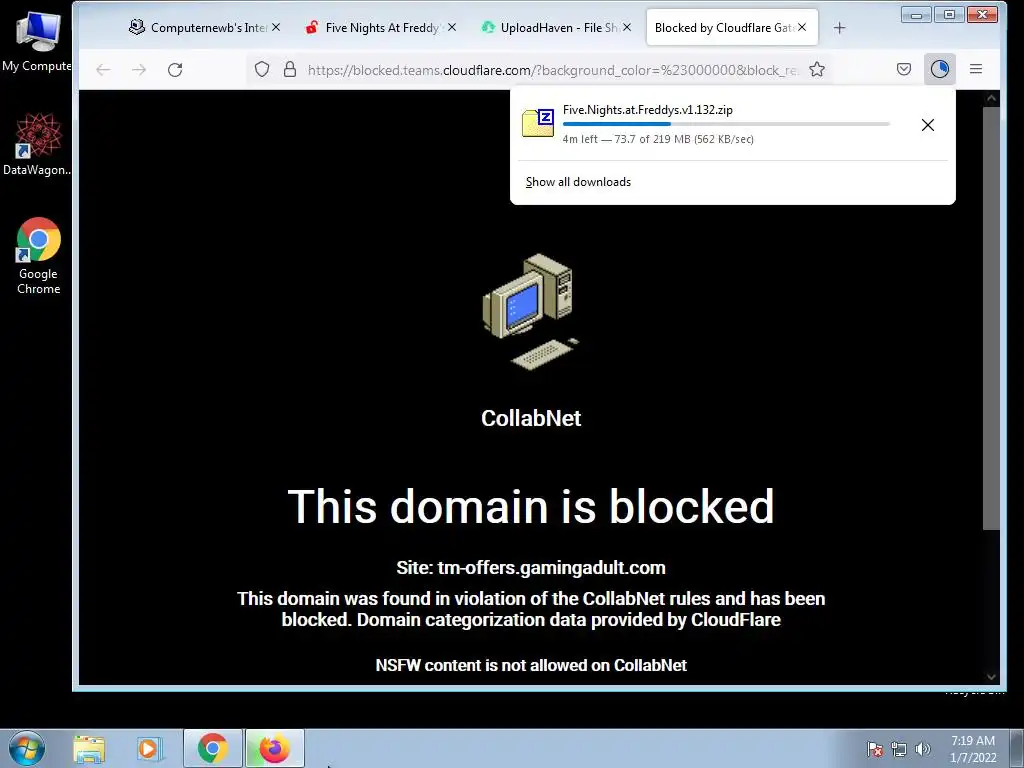Open tracking protection shield panel
Viewport: 1024px width, 768px height.
262,69
